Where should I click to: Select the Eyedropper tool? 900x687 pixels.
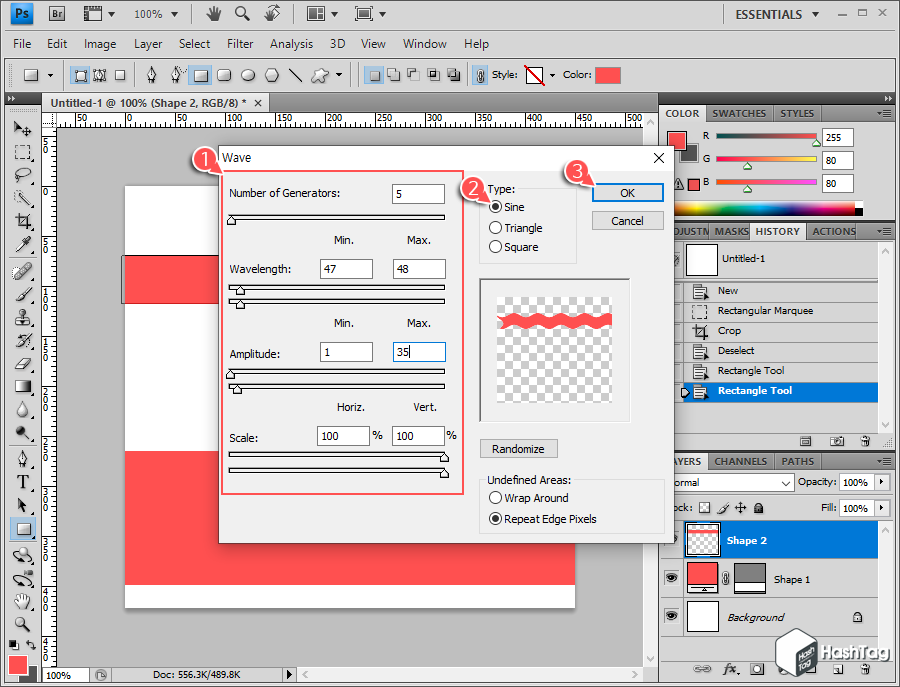point(22,244)
